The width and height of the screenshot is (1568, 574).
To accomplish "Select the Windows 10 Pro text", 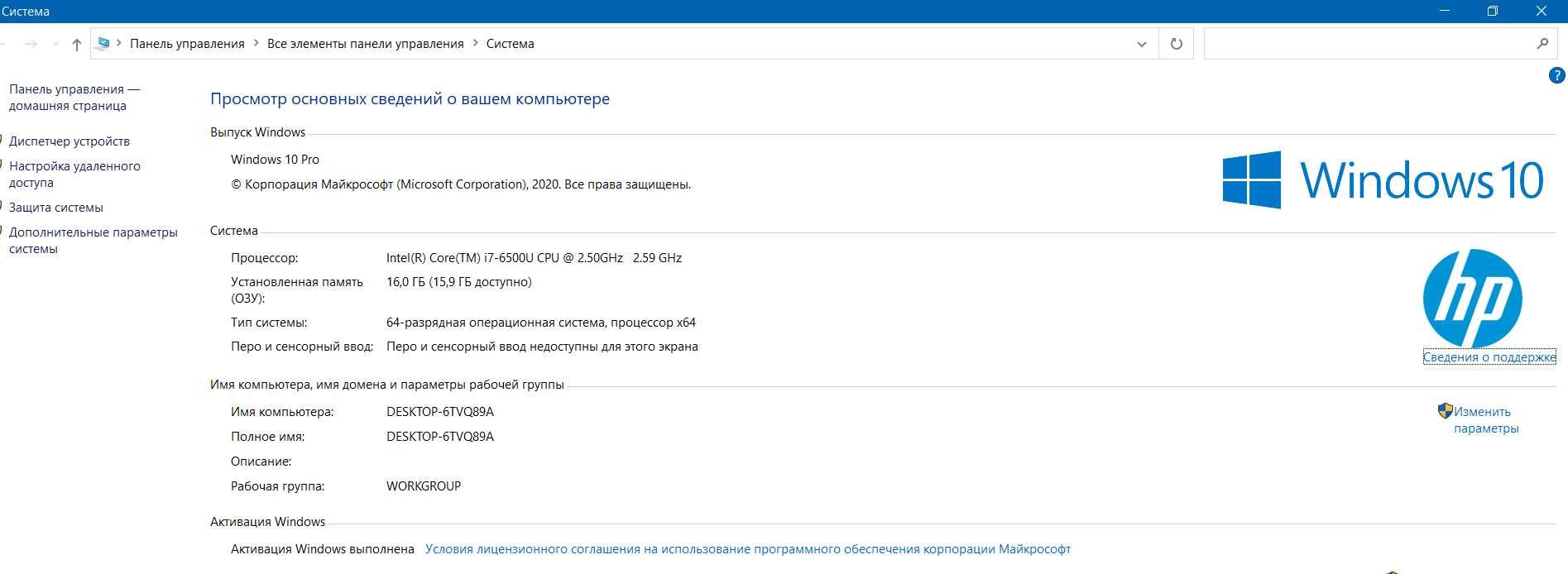I will coord(275,160).
